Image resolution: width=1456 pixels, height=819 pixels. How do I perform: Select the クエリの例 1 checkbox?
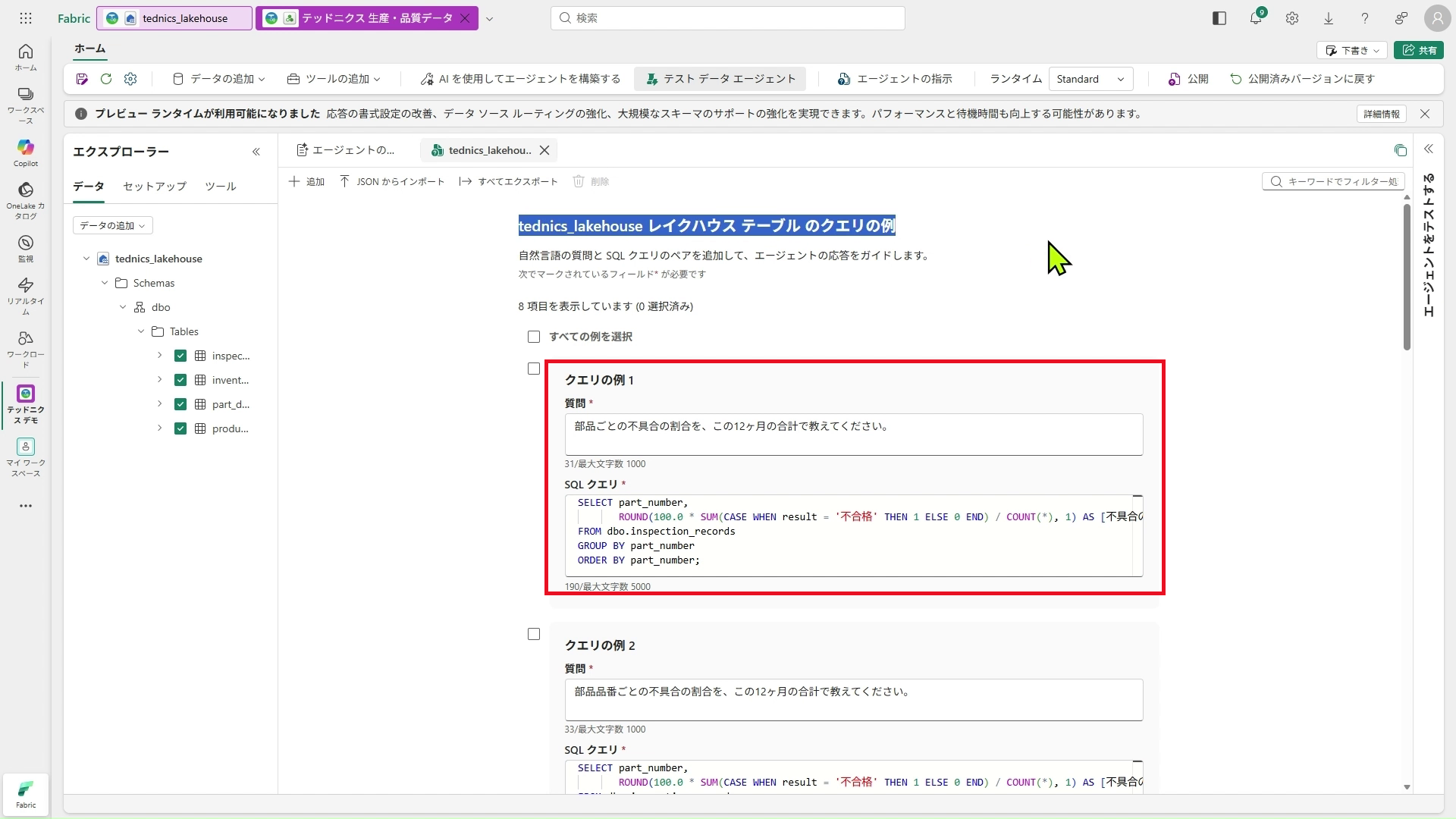(x=534, y=369)
